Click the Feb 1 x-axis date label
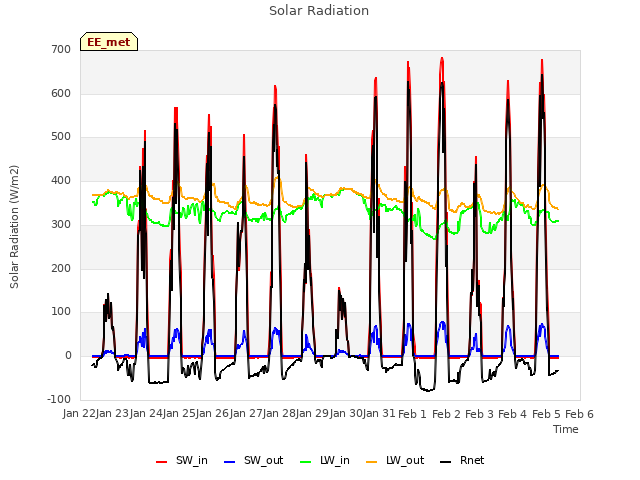The width and height of the screenshot is (640, 480). coord(412,414)
